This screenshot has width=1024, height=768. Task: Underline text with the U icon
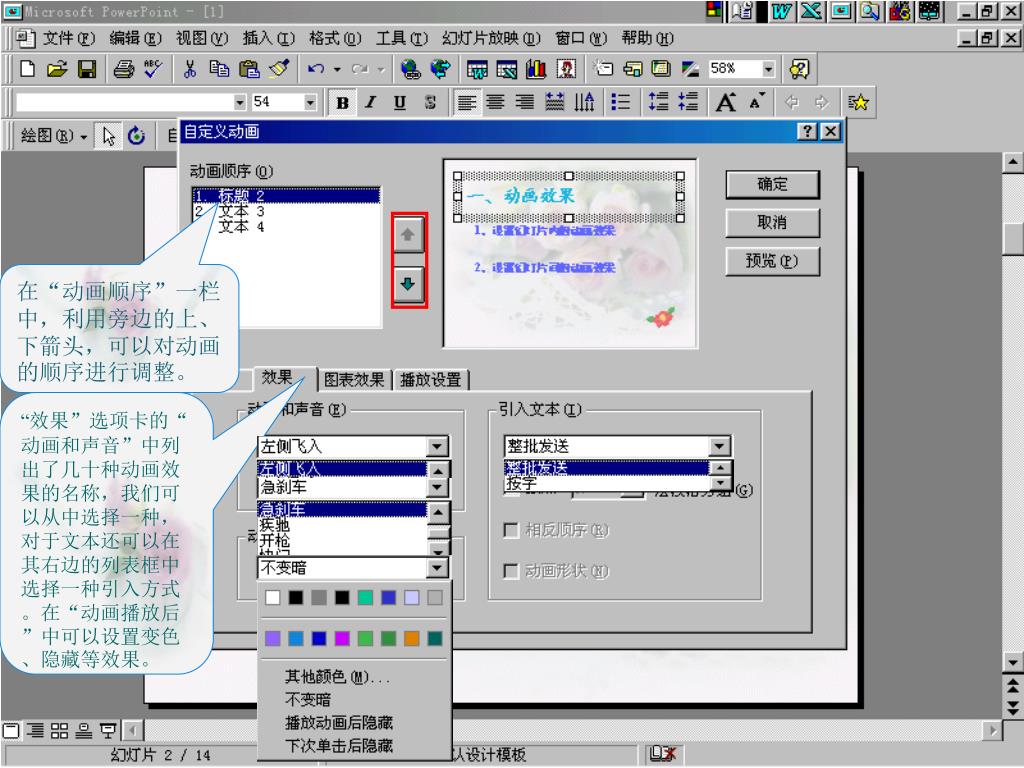click(x=400, y=103)
